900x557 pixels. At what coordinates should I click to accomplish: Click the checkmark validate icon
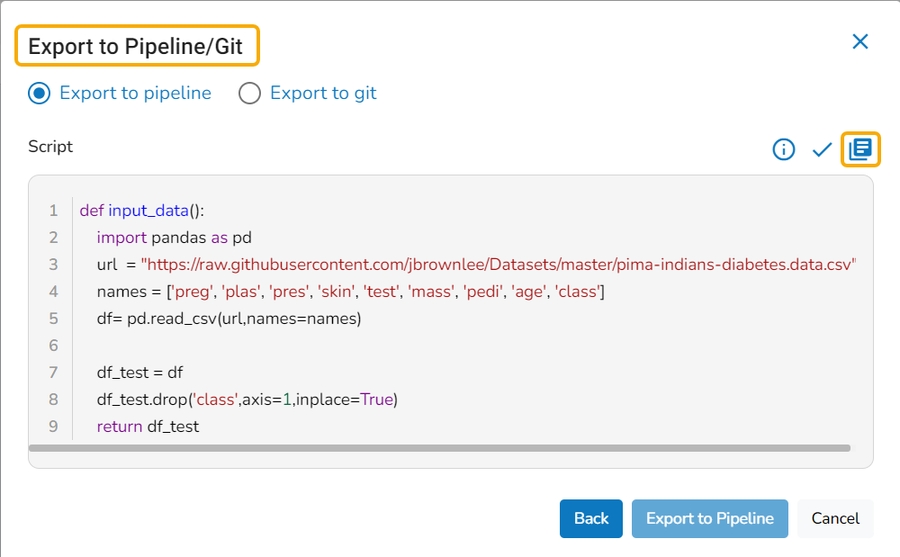pos(822,150)
